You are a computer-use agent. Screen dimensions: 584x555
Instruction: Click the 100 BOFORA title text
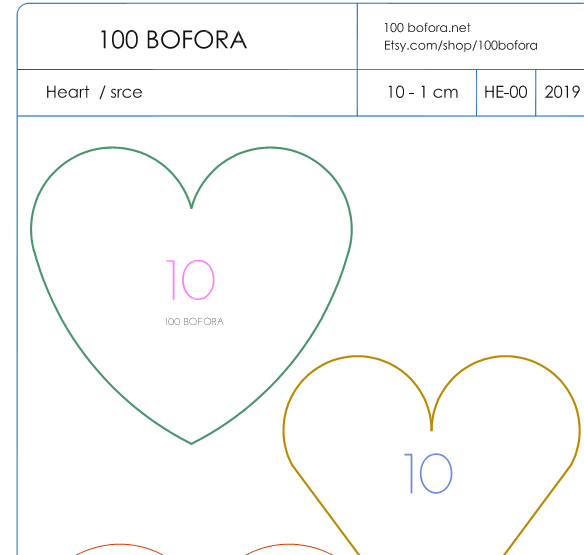coord(173,40)
